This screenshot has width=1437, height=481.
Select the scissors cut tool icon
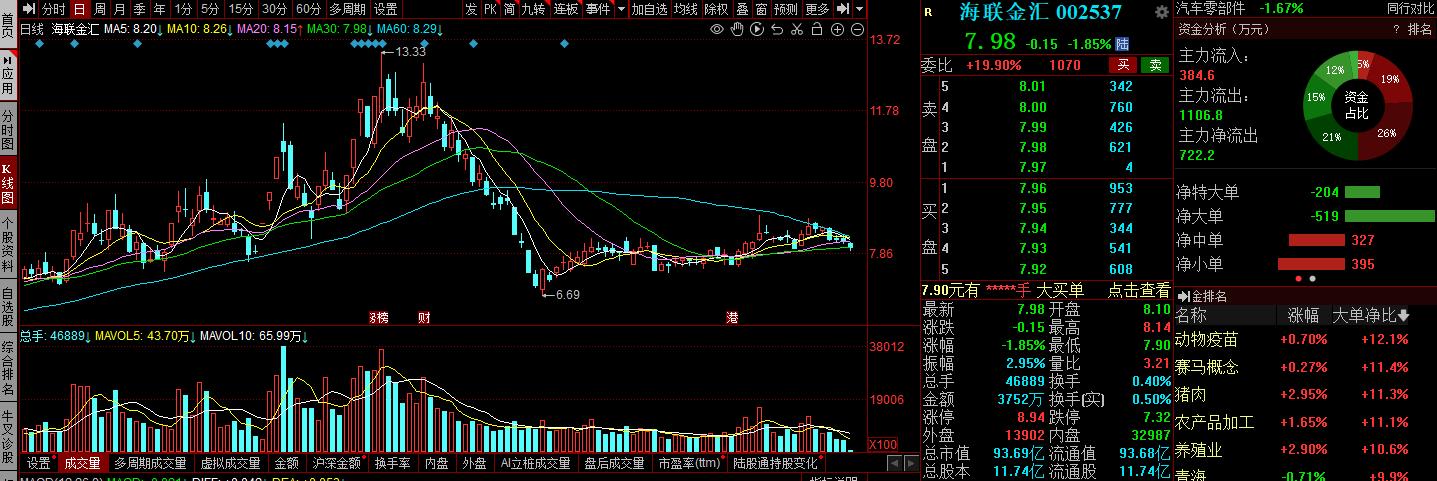[x=797, y=29]
